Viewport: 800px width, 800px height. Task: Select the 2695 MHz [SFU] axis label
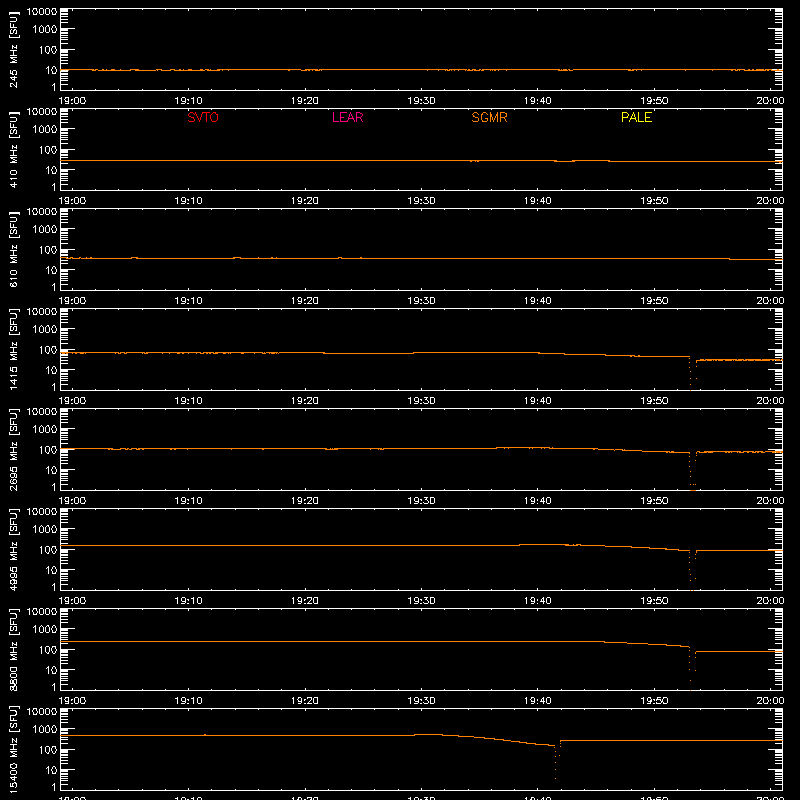(x=13, y=449)
